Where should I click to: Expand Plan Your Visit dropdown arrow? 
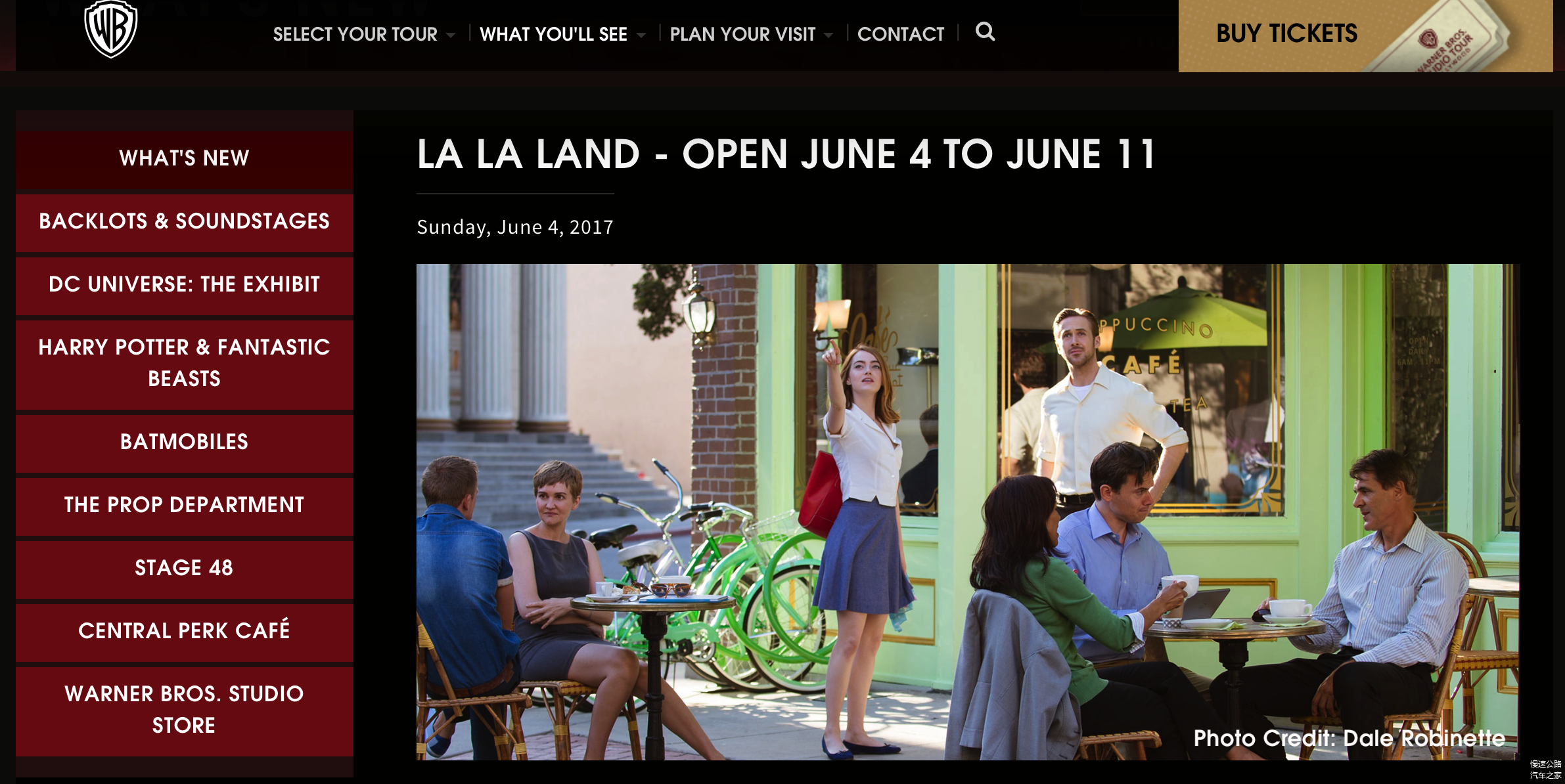click(828, 35)
